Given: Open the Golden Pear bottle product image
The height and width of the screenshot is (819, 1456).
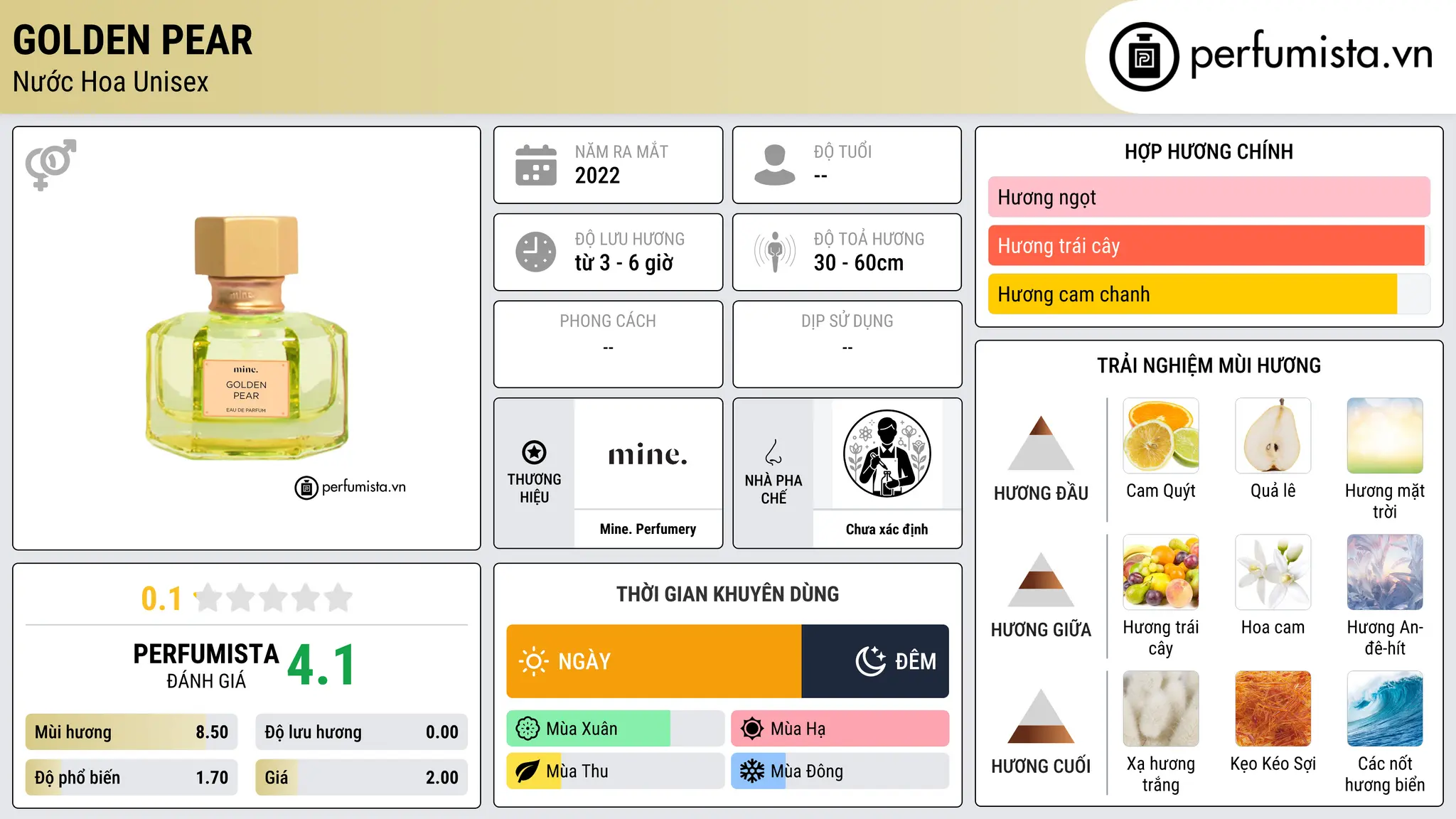Looking at the screenshot, I should (247, 338).
